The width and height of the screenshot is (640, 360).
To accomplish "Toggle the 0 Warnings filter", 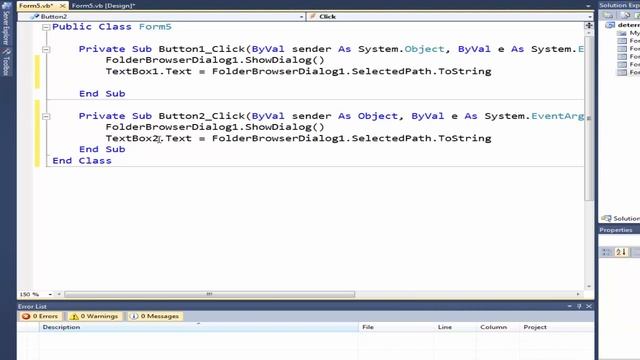I will tap(94, 316).
